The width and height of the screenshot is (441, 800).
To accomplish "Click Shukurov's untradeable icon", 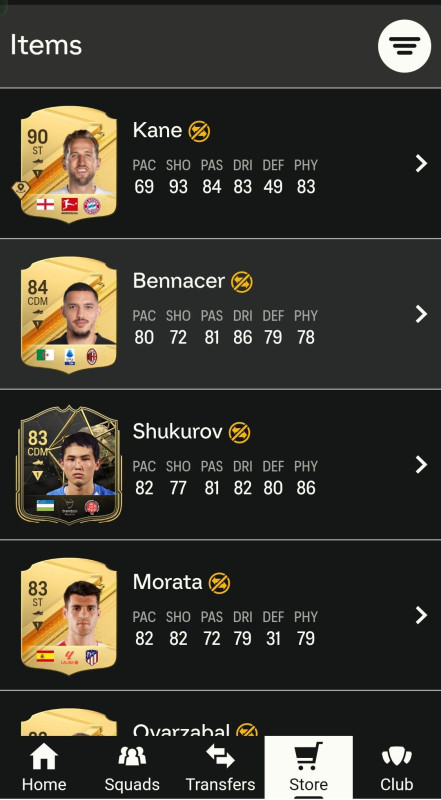I will click(239, 432).
